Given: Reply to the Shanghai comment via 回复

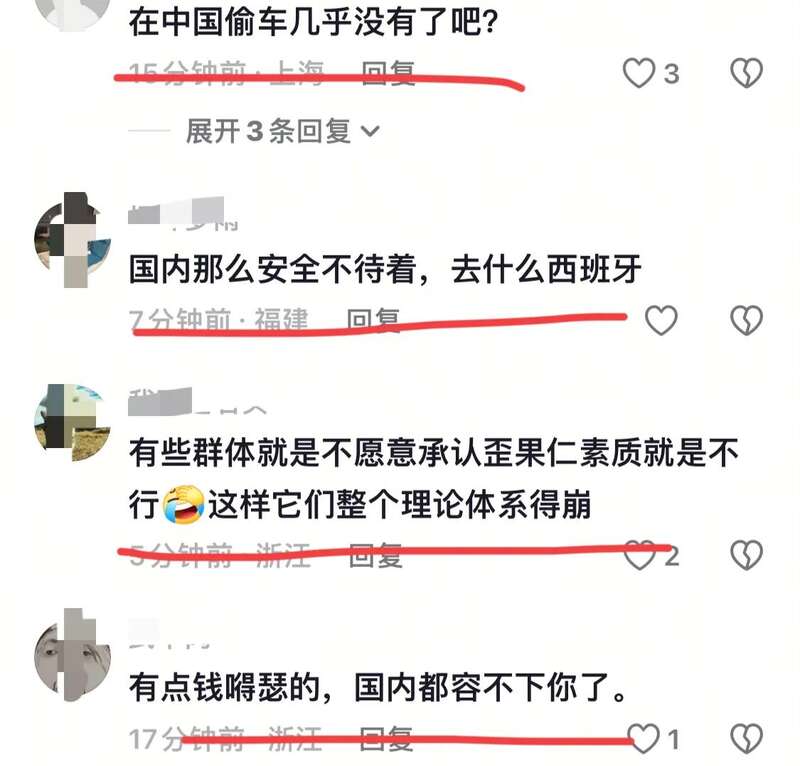Looking at the screenshot, I should coord(388,73).
